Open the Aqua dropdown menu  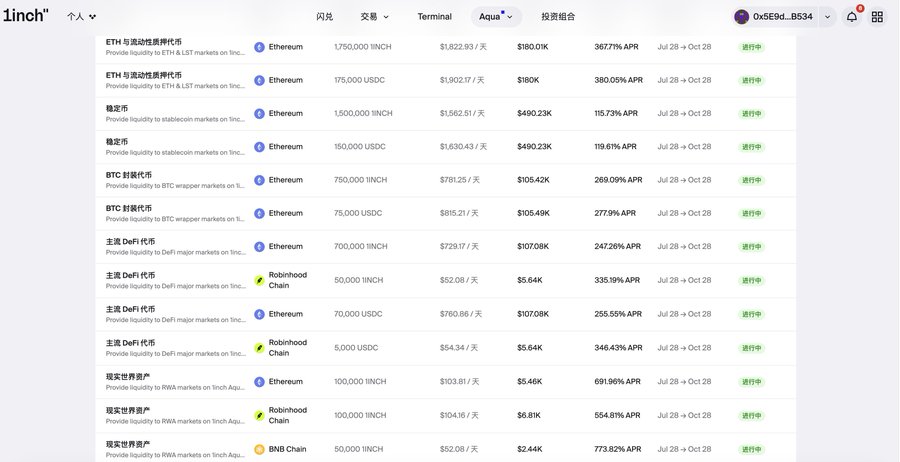[x=496, y=17]
